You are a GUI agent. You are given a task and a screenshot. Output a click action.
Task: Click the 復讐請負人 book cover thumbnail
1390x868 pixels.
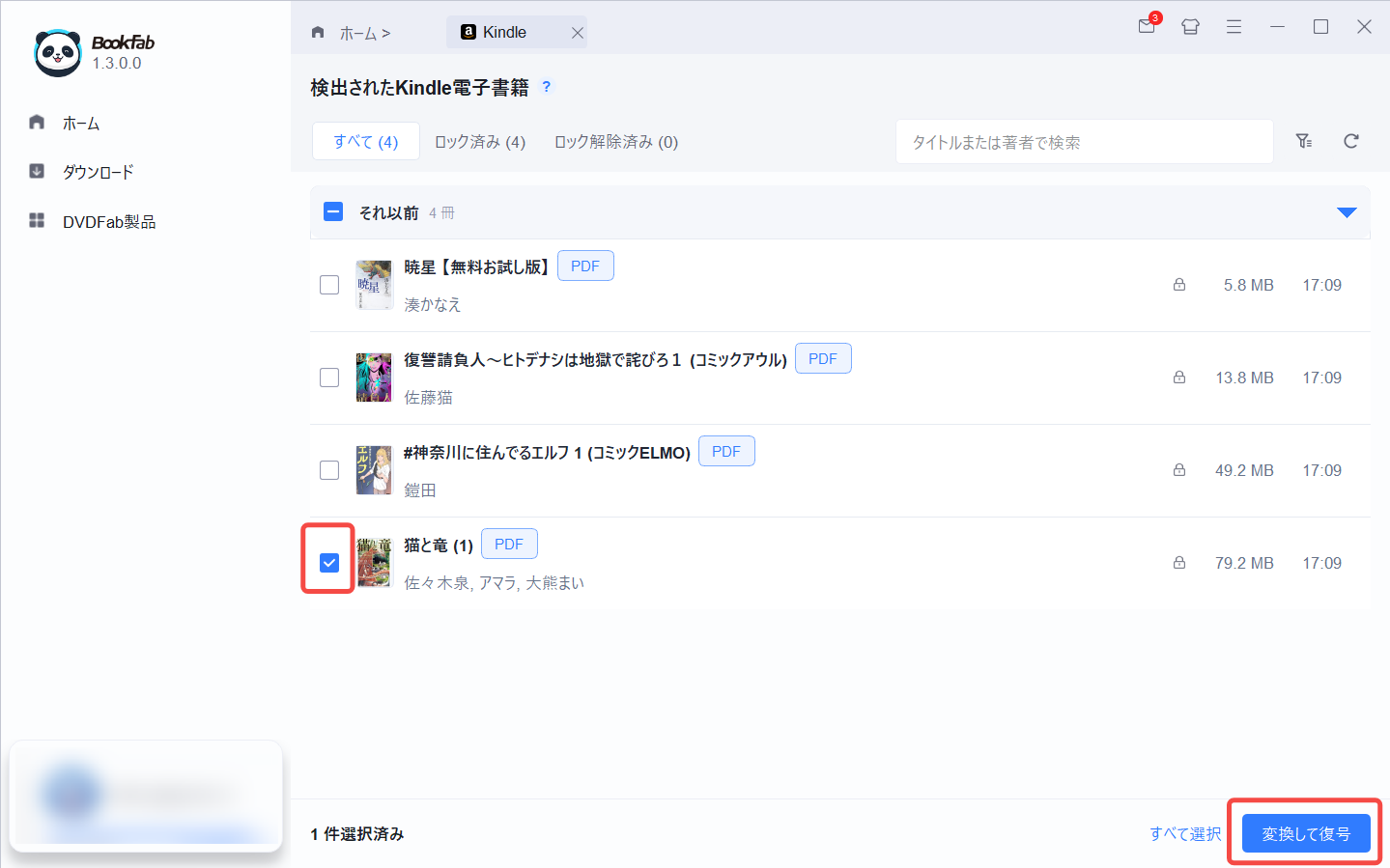(x=374, y=378)
